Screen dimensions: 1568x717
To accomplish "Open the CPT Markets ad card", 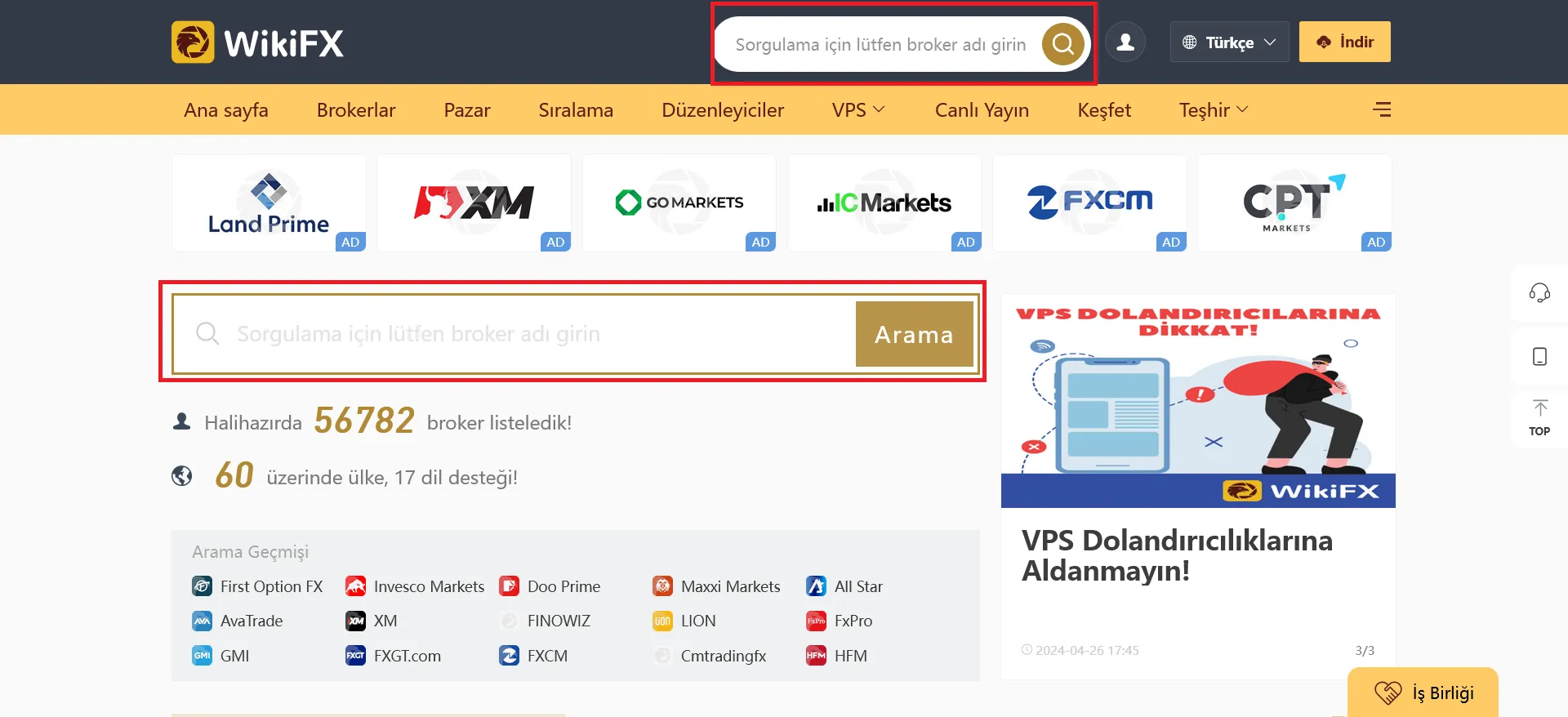I will point(1294,203).
